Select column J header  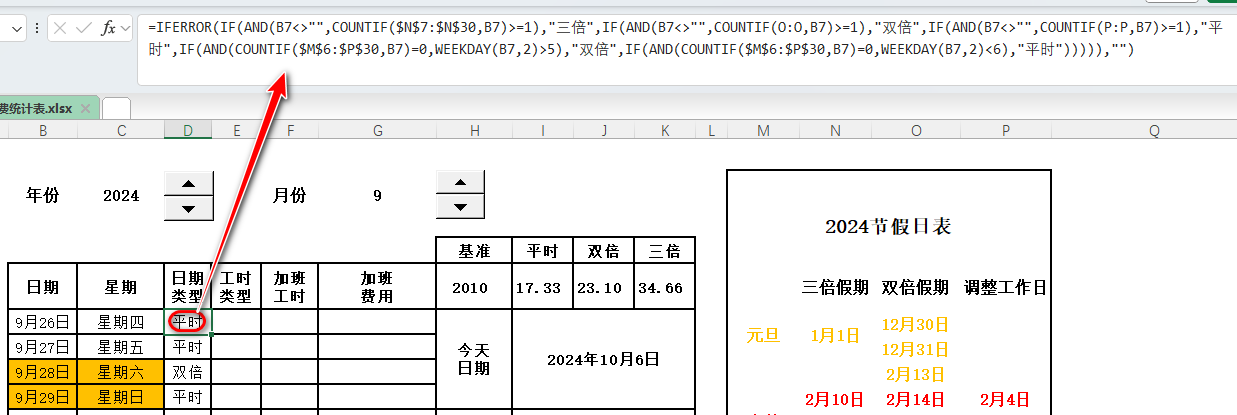point(604,131)
